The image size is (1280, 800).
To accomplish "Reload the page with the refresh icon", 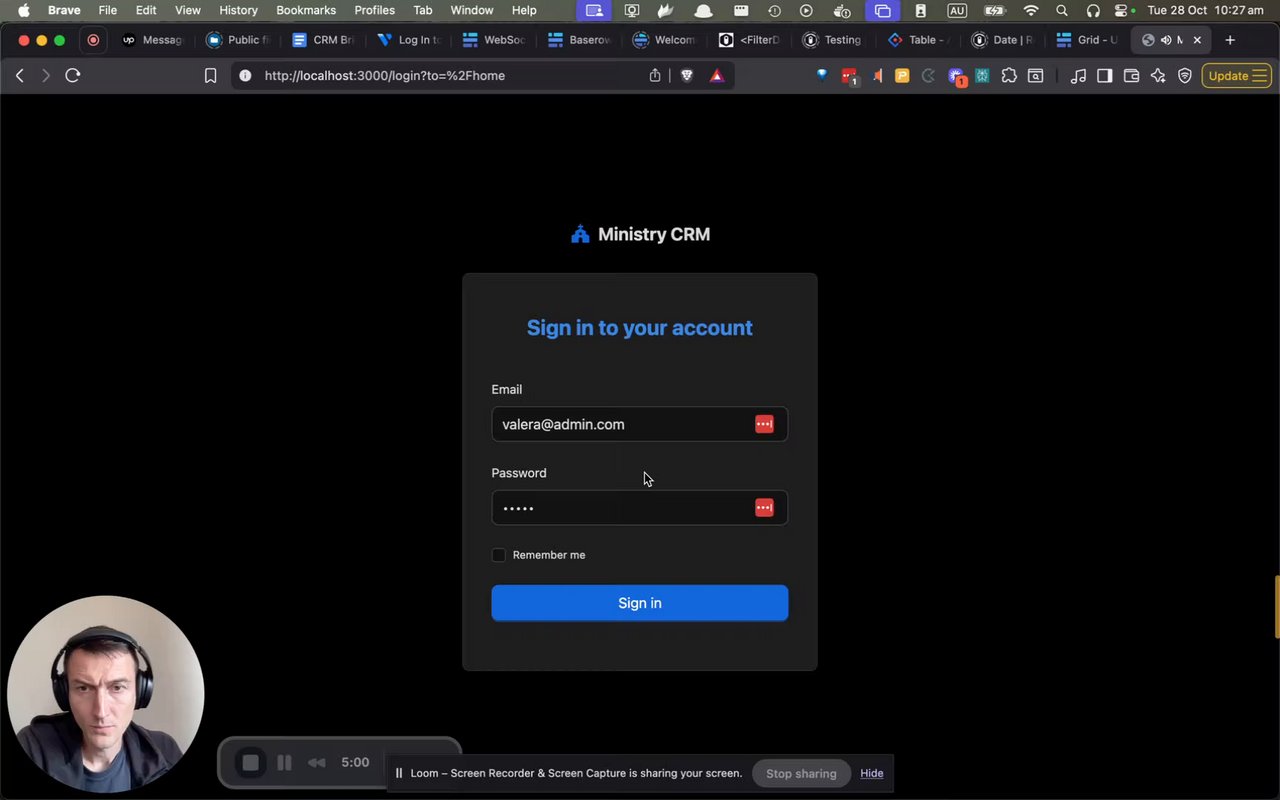I will 73,75.
